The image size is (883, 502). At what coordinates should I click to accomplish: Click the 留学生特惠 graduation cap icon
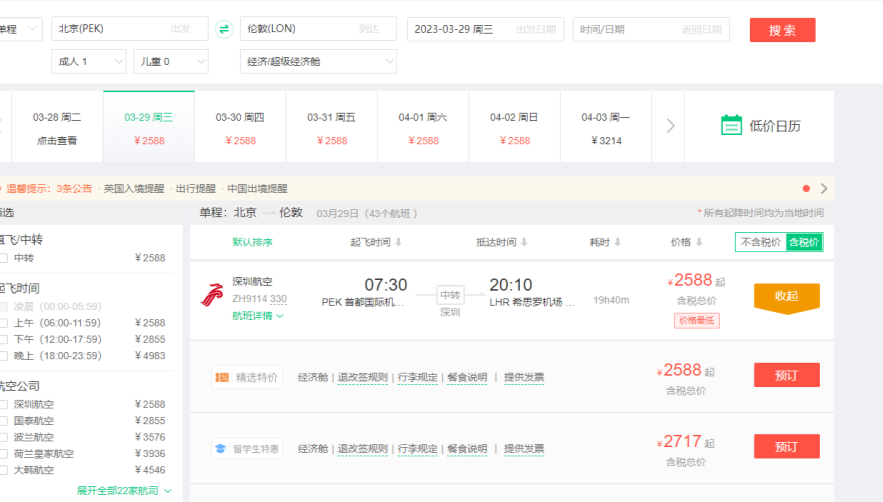click(220, 449)
